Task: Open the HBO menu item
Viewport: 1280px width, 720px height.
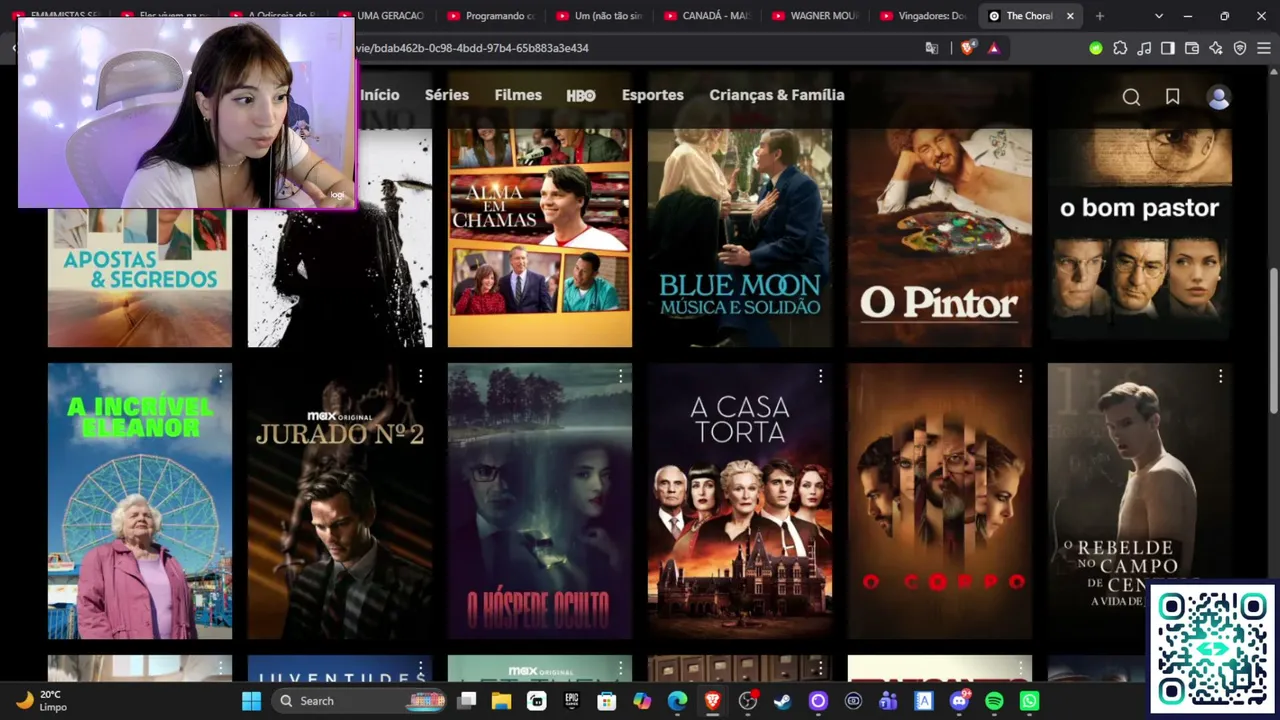Action: [581, 95]
